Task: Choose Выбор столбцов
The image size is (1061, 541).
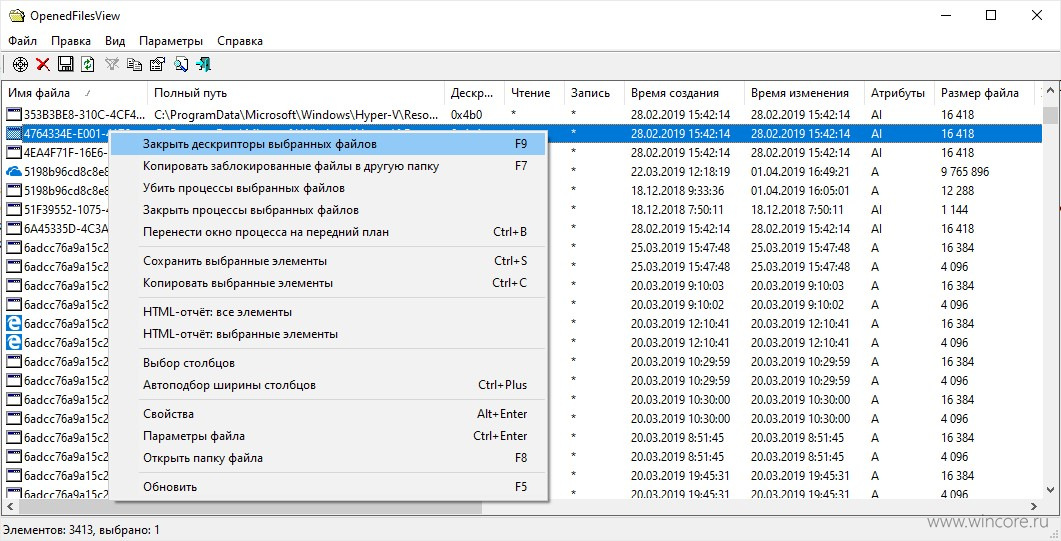Action: pos(328,363)
